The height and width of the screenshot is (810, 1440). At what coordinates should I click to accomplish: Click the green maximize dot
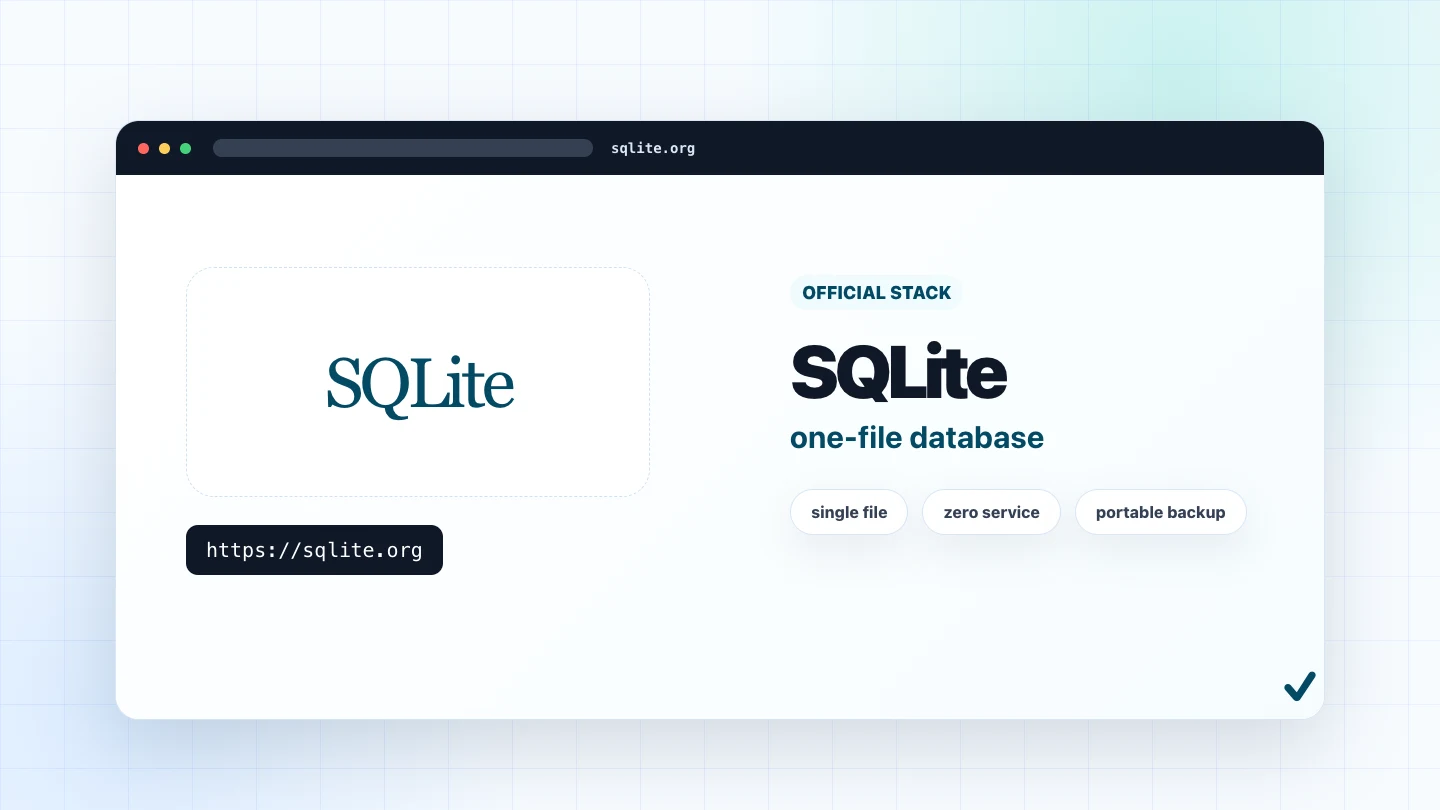pos(185,148)
